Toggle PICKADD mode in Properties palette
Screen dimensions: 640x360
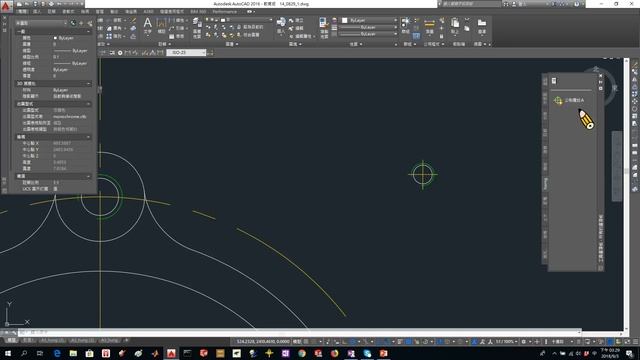point(73,23)
